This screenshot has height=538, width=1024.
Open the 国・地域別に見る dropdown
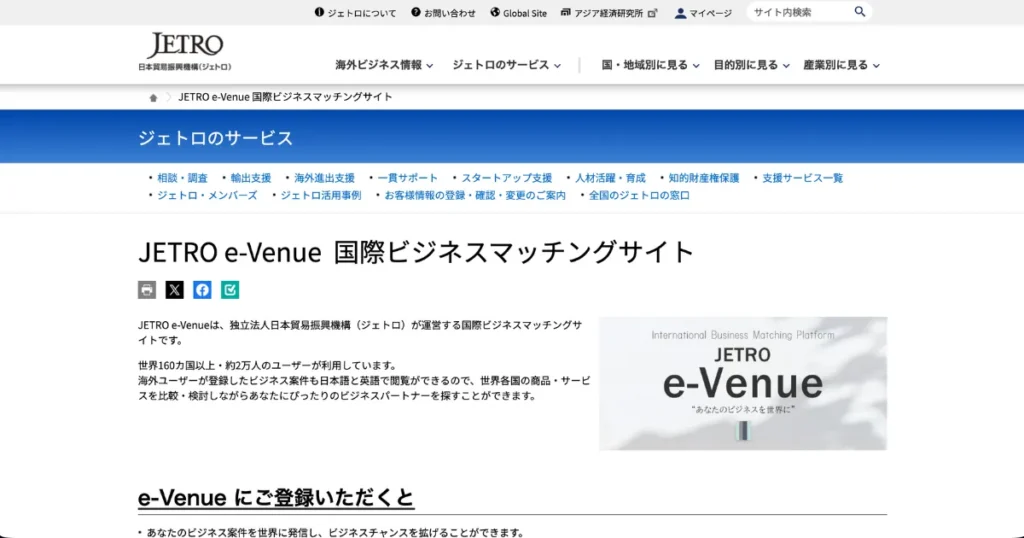[650, 65]
